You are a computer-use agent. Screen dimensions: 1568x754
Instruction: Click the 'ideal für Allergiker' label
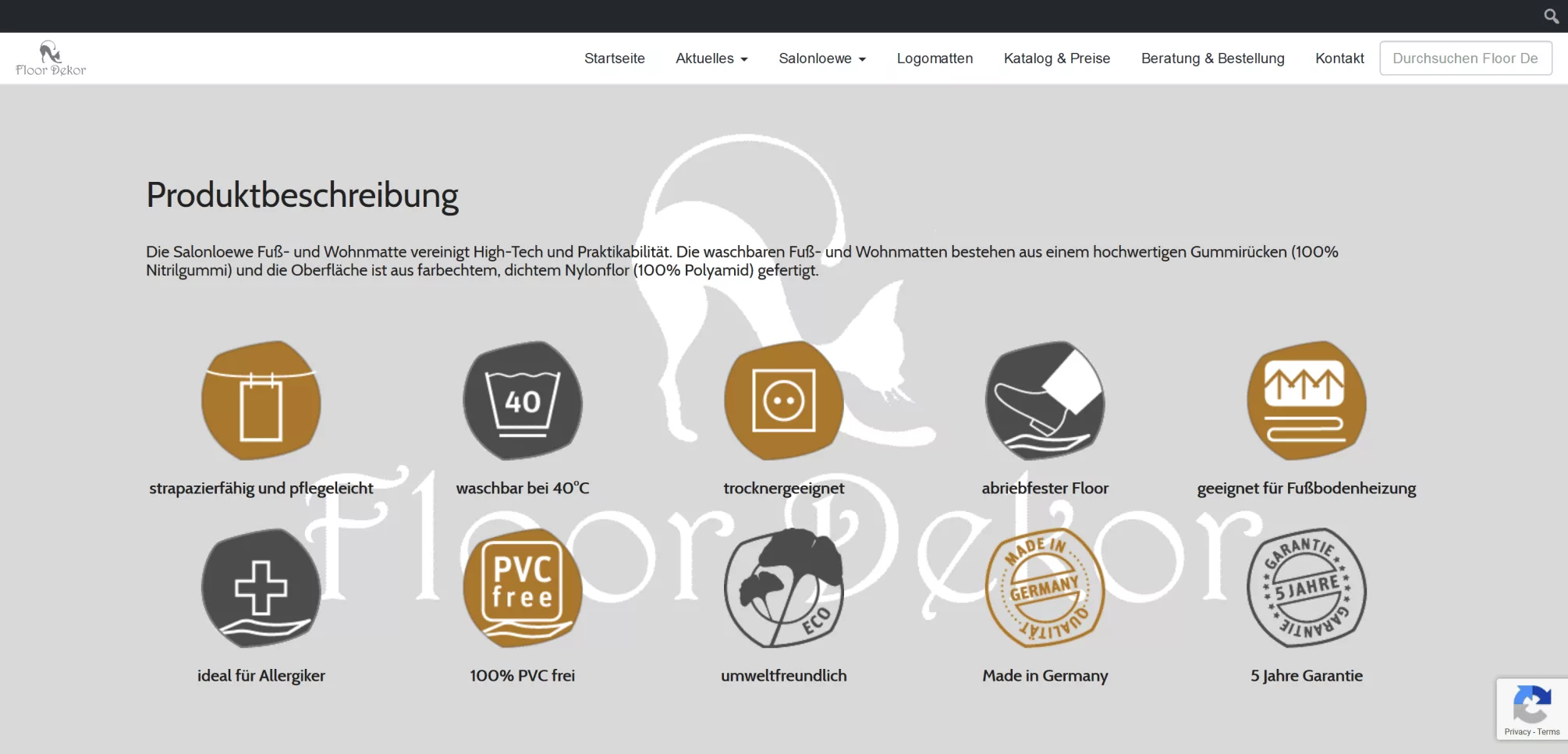click(x=261, y=676)
